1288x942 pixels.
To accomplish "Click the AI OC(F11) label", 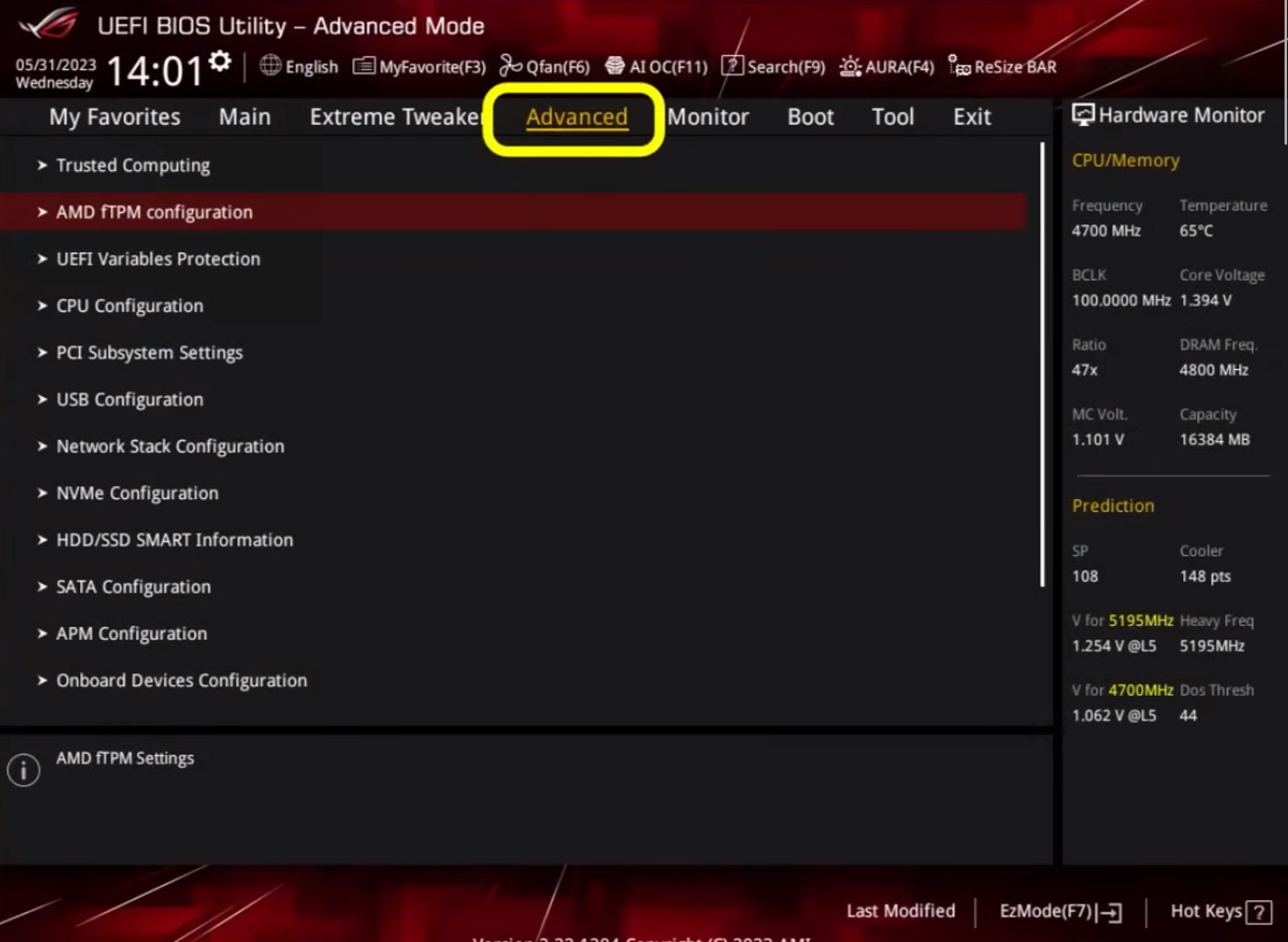I will click(669, 67).
